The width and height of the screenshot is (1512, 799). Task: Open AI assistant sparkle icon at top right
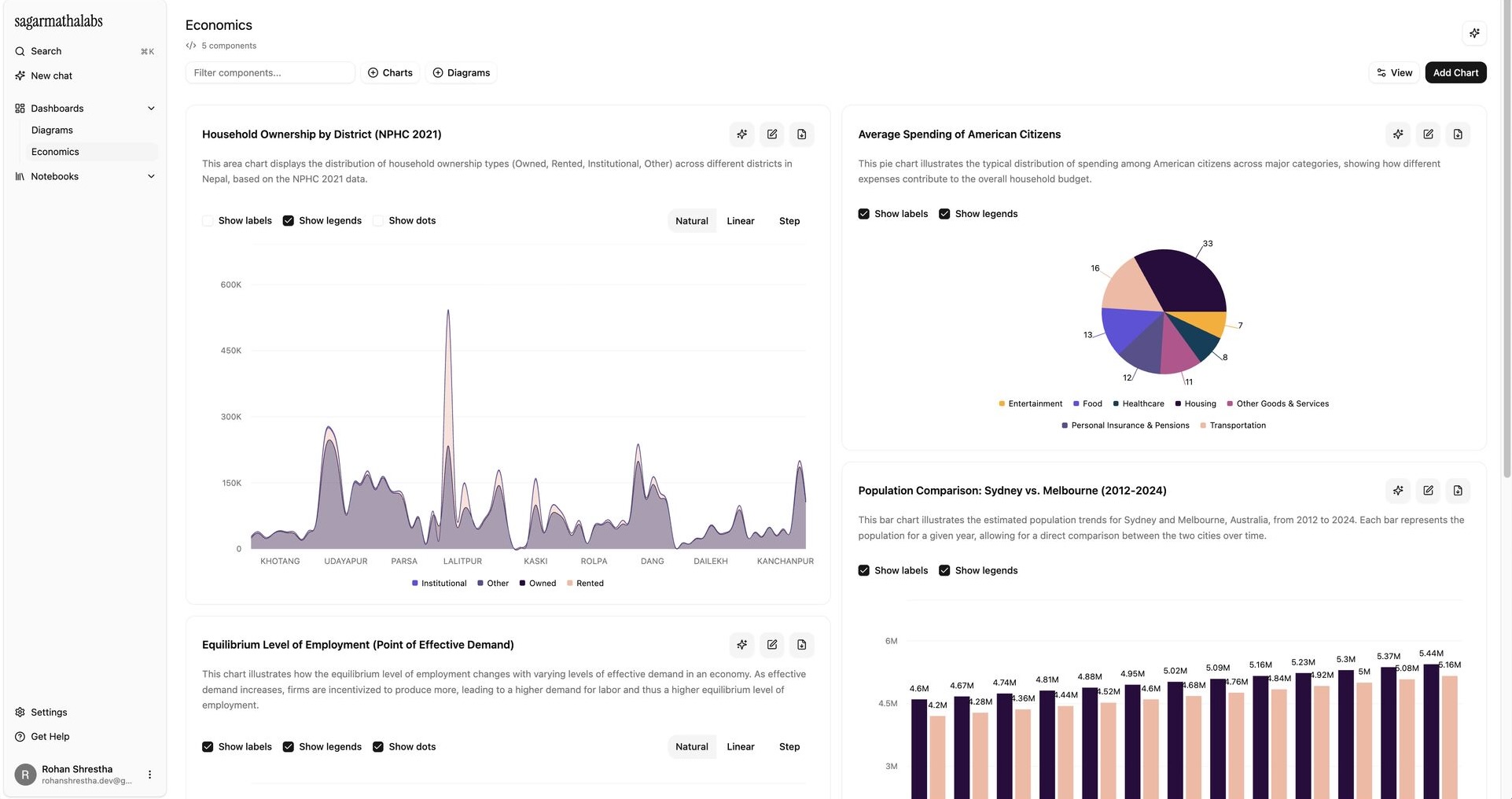click(1473, 33)
